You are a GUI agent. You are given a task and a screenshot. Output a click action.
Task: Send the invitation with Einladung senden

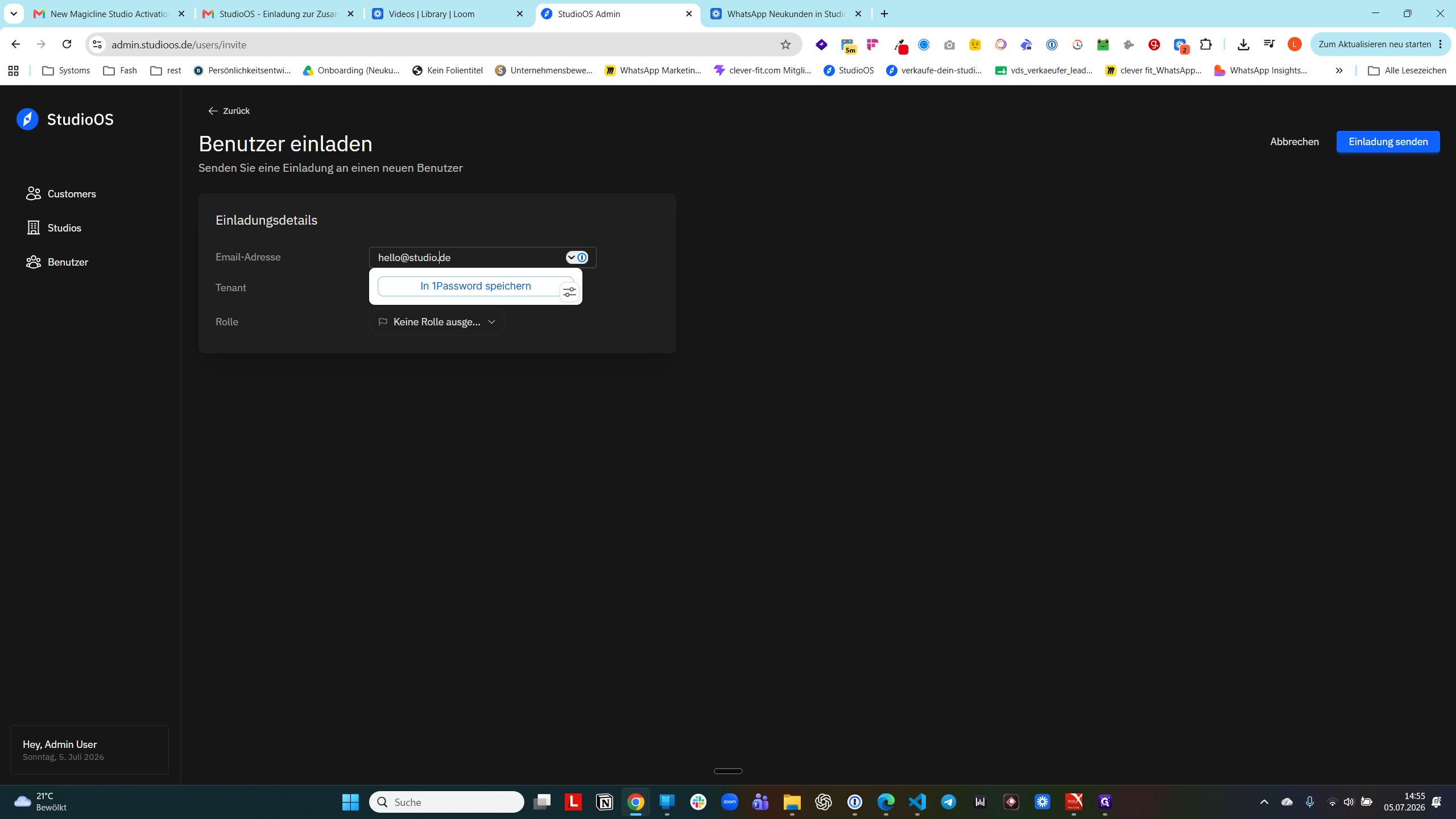pyautogui.click(x=1388, y=142)
